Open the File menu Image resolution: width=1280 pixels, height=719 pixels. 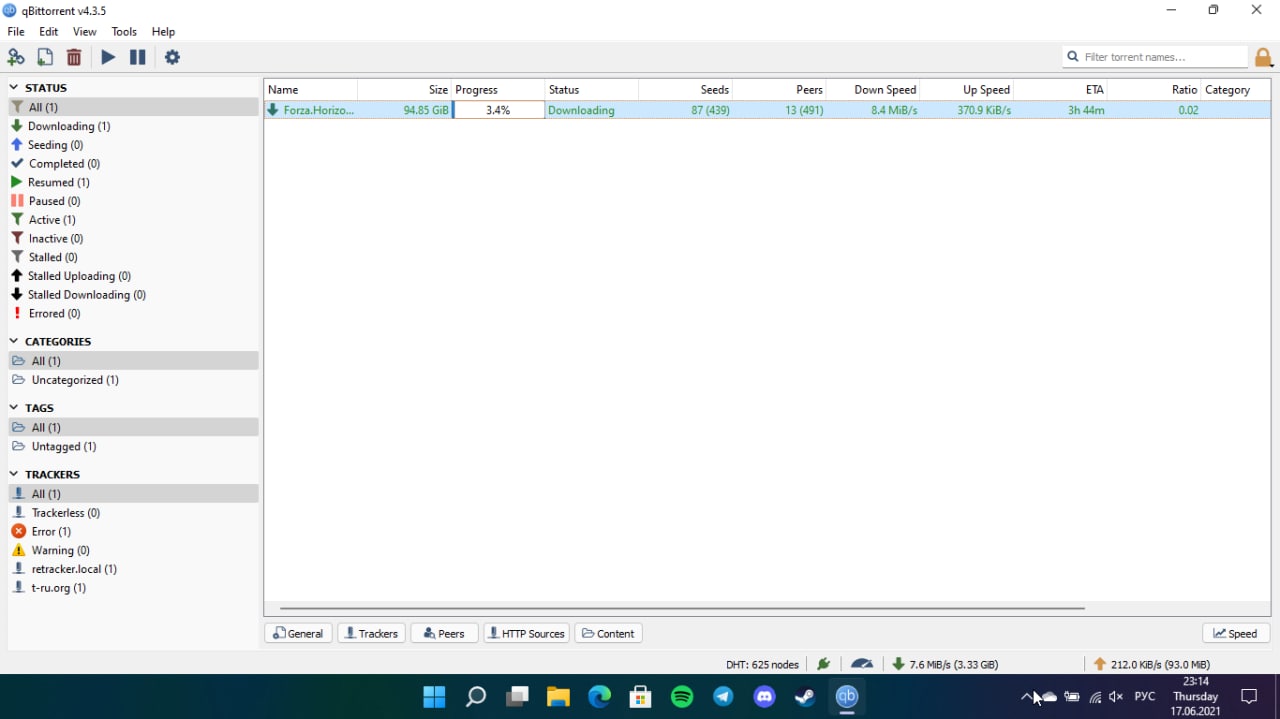tap(16, 32)
